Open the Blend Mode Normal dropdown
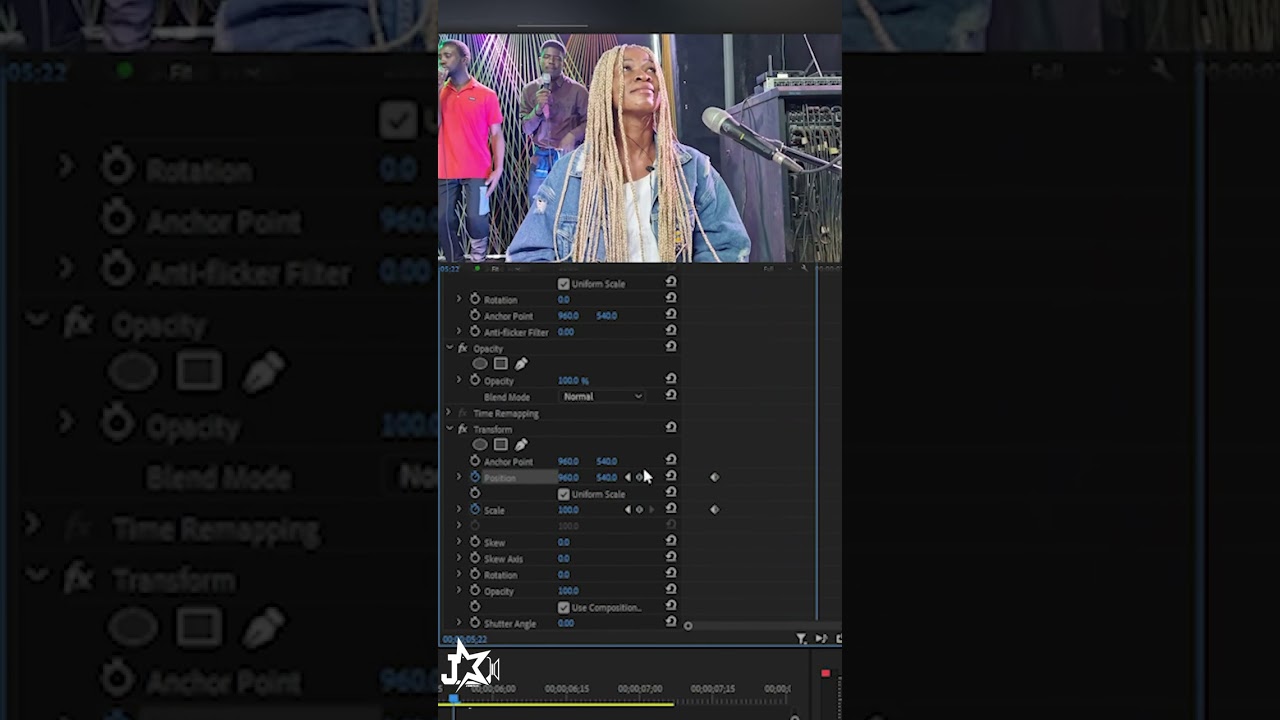This screenshot has height=720, width=1280. [602, 397]
